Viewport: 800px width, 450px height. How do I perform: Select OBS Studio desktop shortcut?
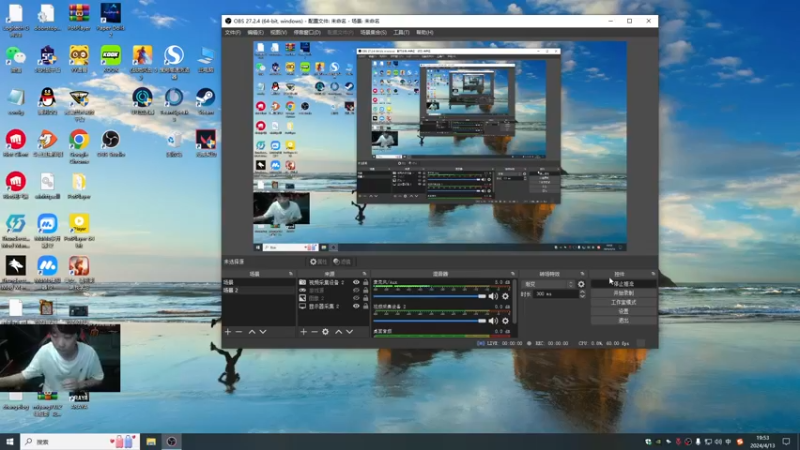111,140
